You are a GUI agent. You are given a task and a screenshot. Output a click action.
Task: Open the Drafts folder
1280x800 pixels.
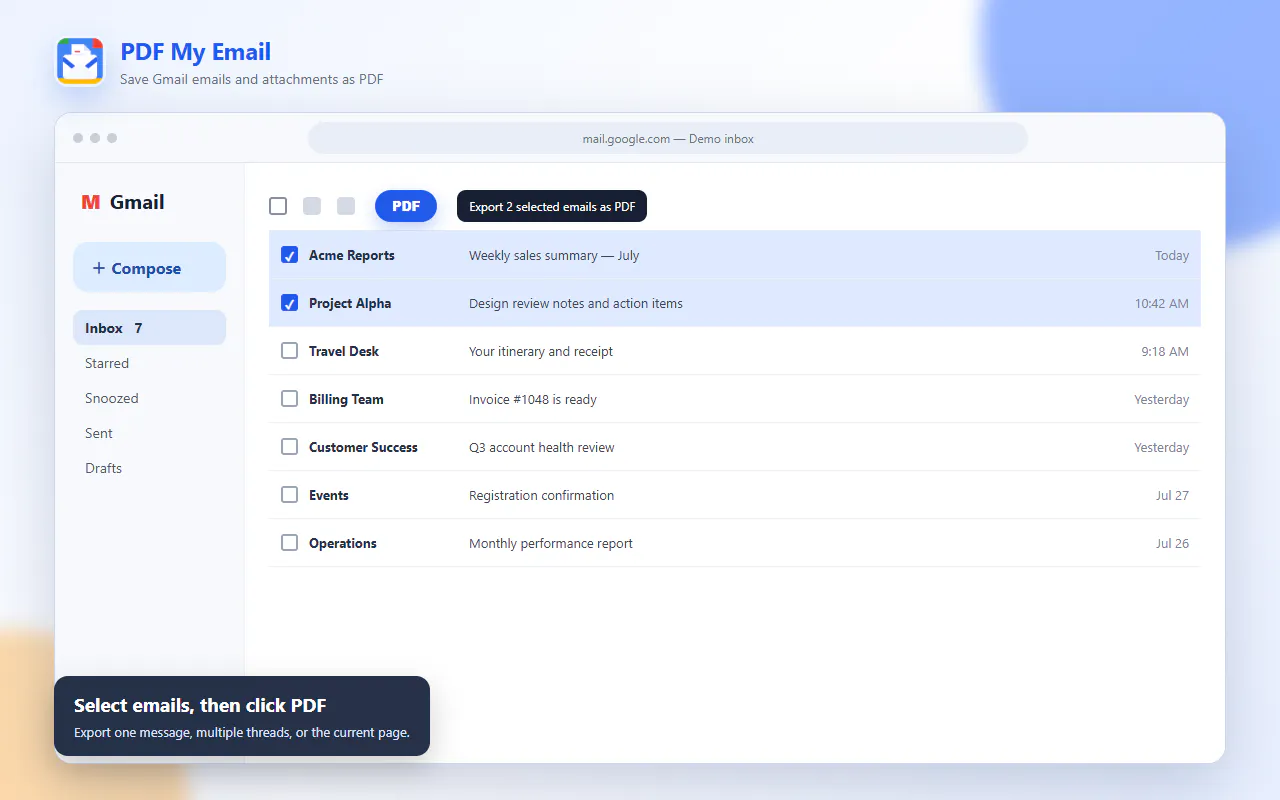tap(149, 468)
